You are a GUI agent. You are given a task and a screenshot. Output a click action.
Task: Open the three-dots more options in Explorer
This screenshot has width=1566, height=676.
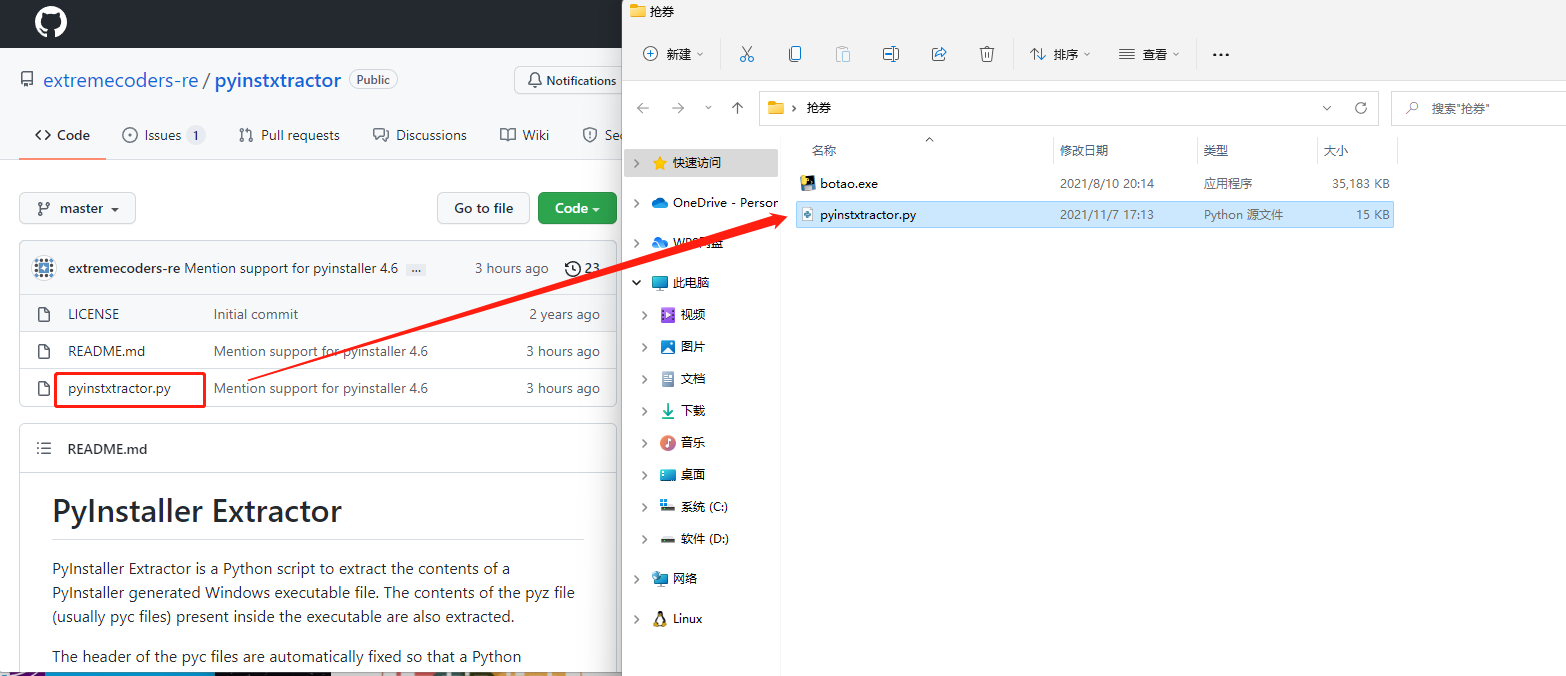tap(1220, 55)
